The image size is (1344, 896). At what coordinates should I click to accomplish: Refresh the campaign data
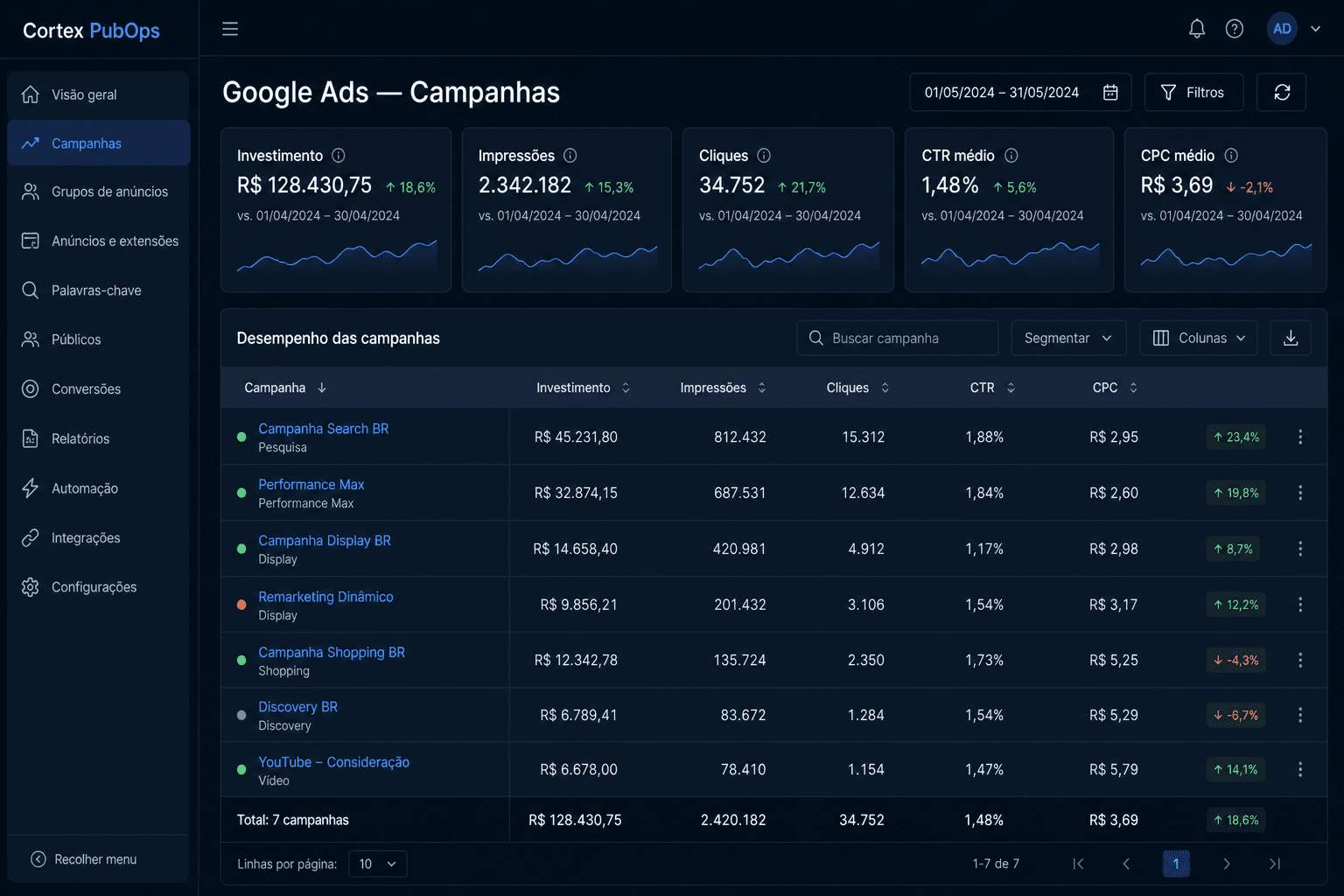coord(1282,92)
